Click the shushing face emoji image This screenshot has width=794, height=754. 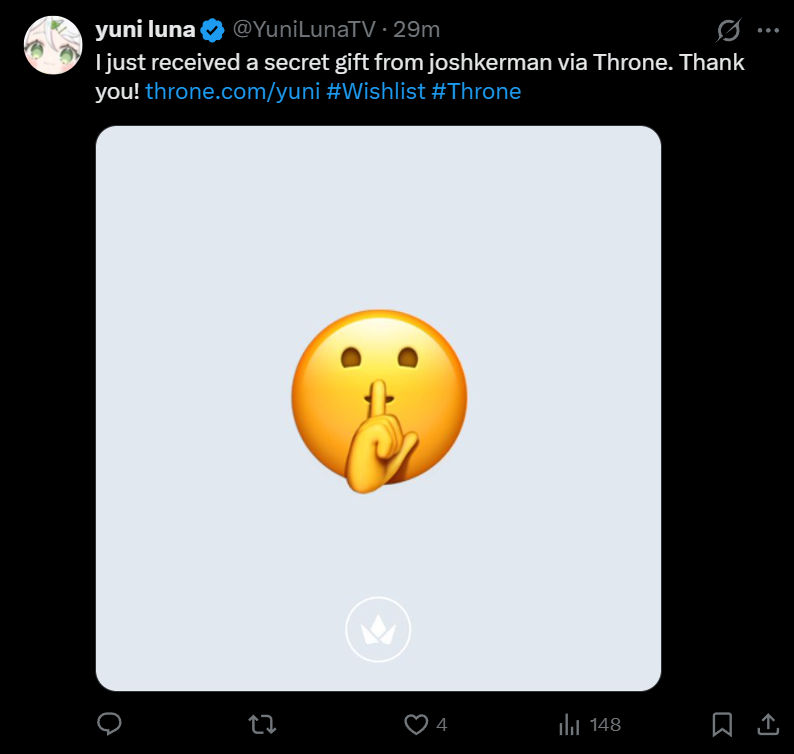(379, 400)
